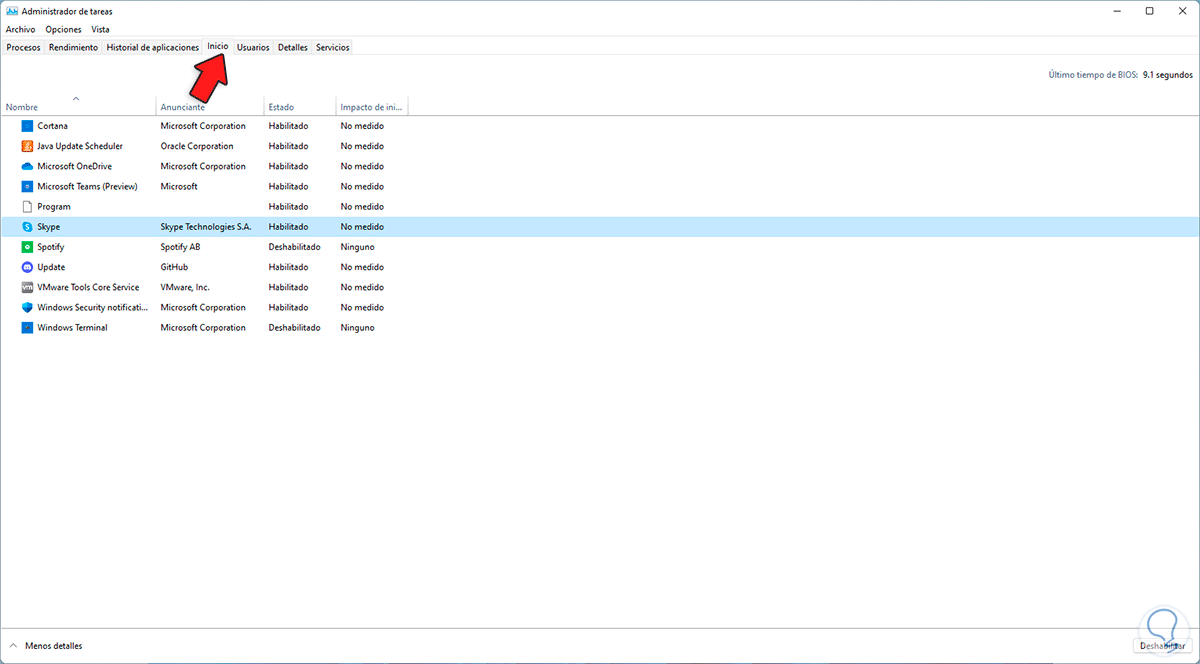The width and height of the screenshot is (1200, 664).
Task: Collapse view with Menos detalles
Action: 46,646
